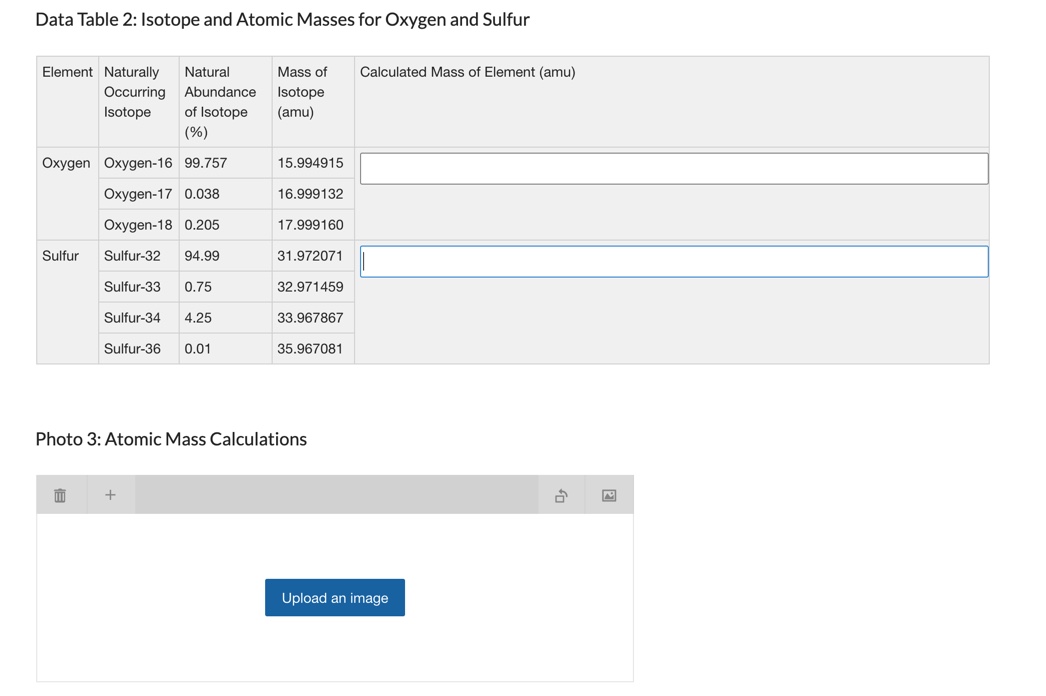The width and height of the screenshot is (1046, 696).
Task: Click the Sulfur row label
Action: tap(59, 255)
